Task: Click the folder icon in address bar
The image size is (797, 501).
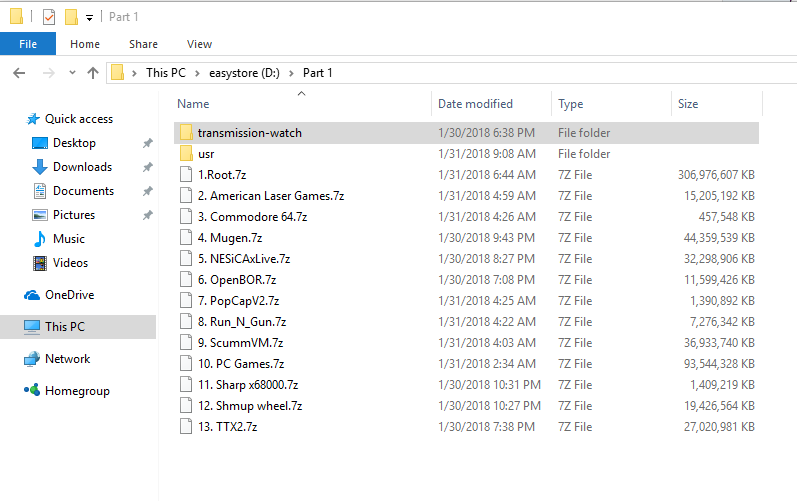Action: point(117,73)
